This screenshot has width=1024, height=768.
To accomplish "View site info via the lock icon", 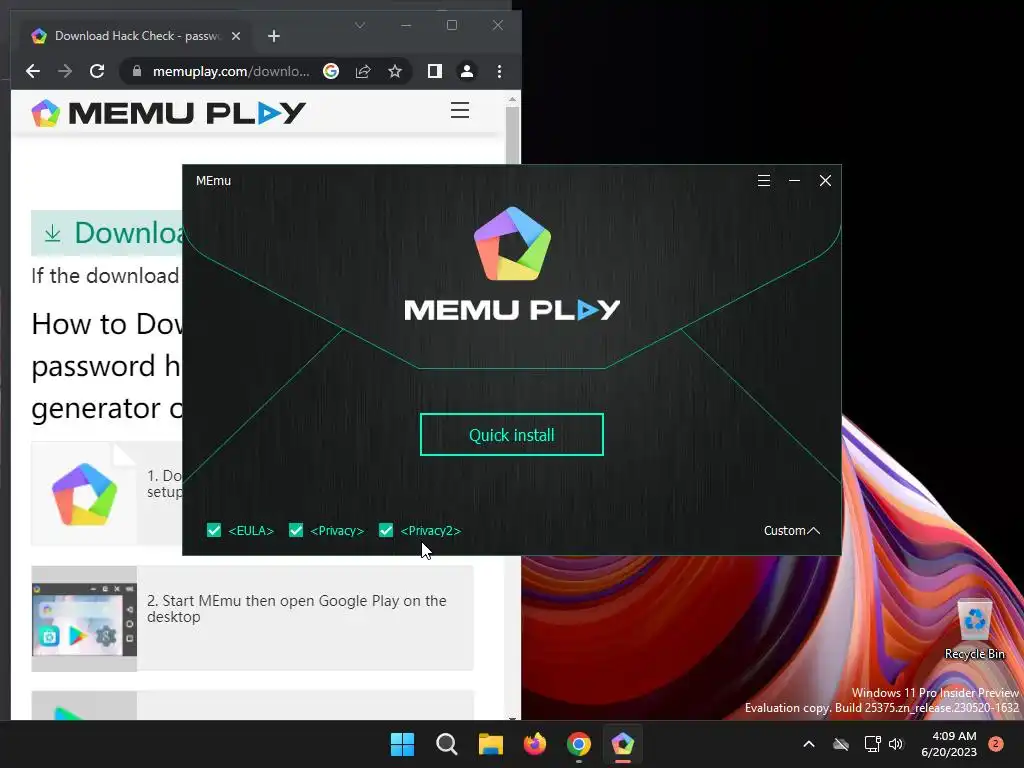I will [x=136, y=71].
